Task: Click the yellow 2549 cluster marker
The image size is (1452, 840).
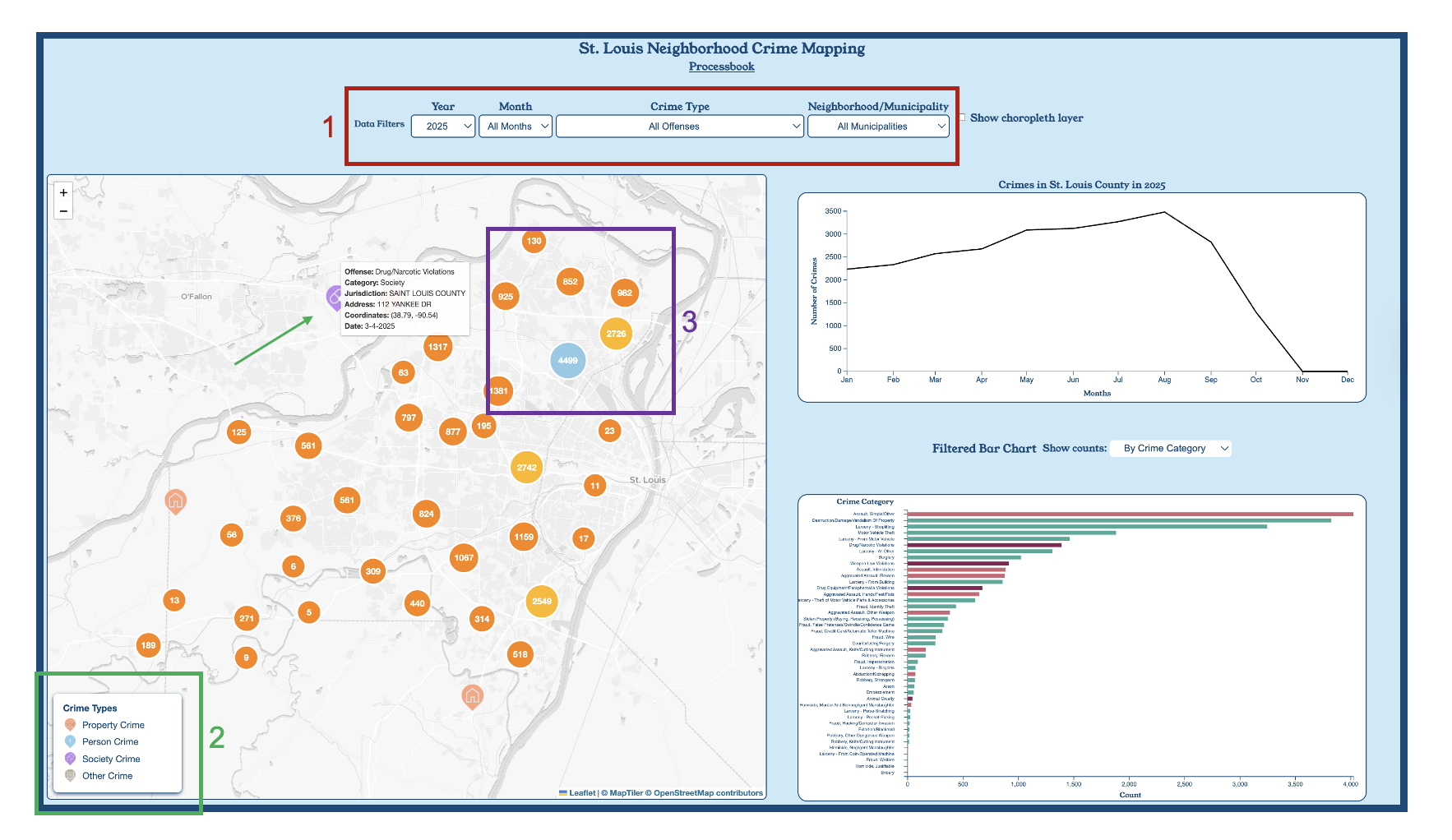Action: click(542, 601)
